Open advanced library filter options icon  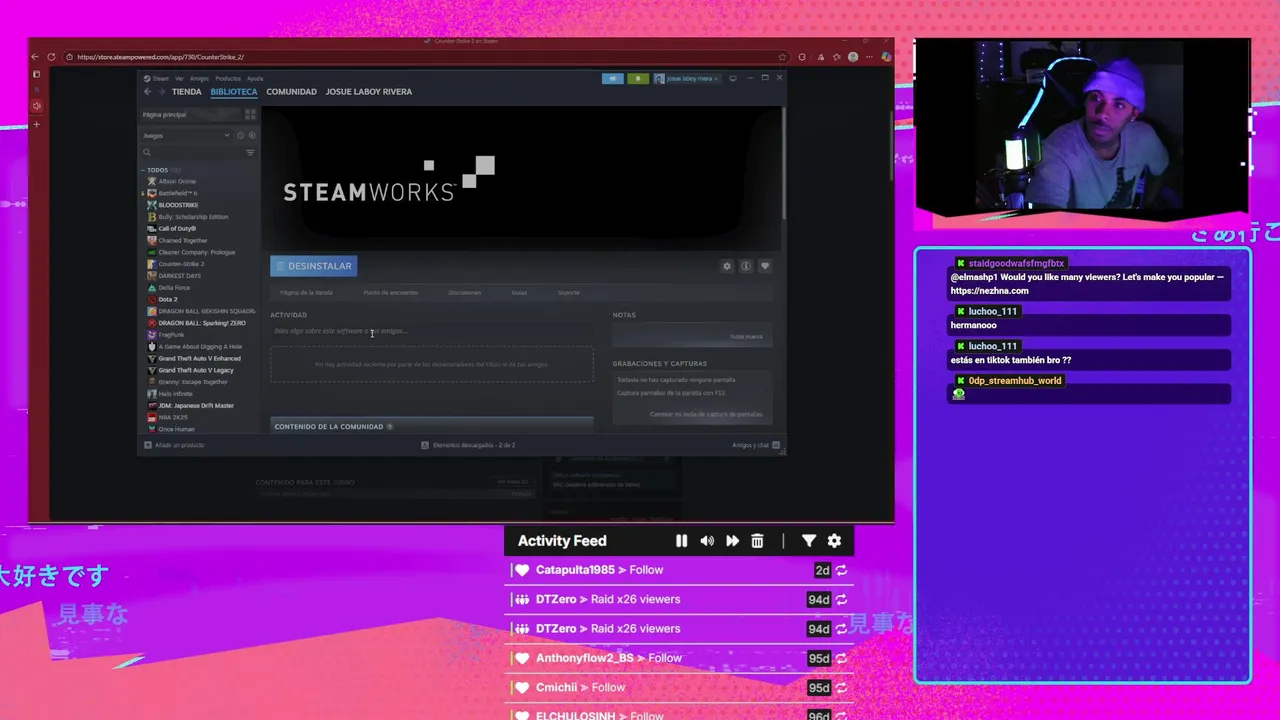[250, 152]
